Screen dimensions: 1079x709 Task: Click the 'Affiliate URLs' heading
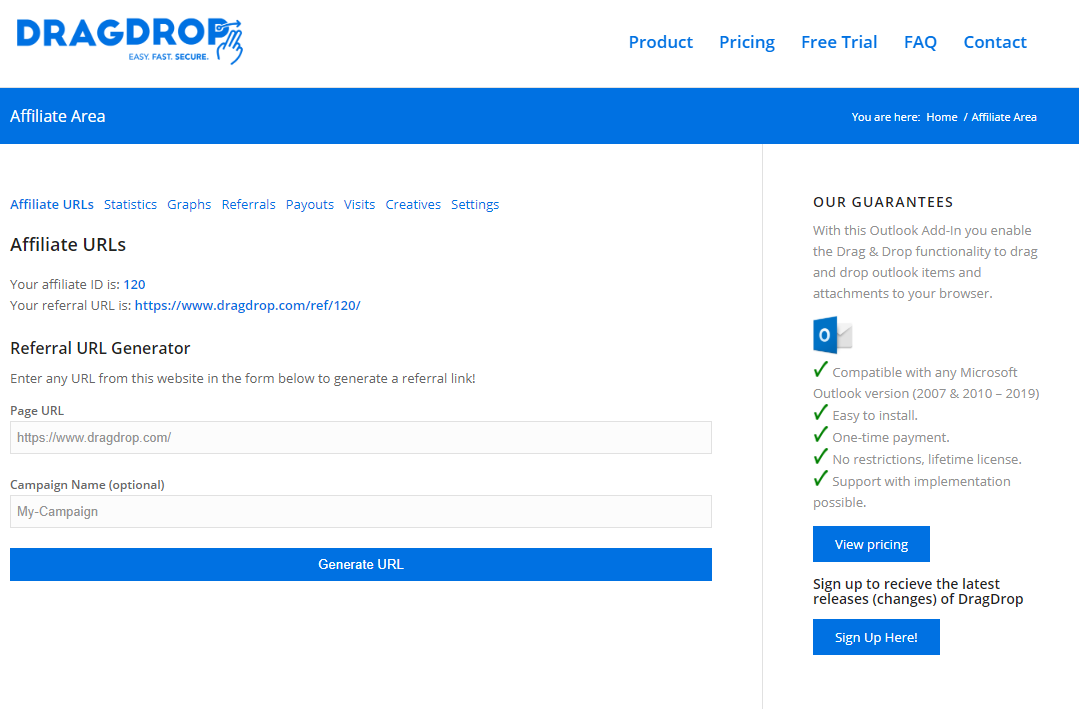68,244
